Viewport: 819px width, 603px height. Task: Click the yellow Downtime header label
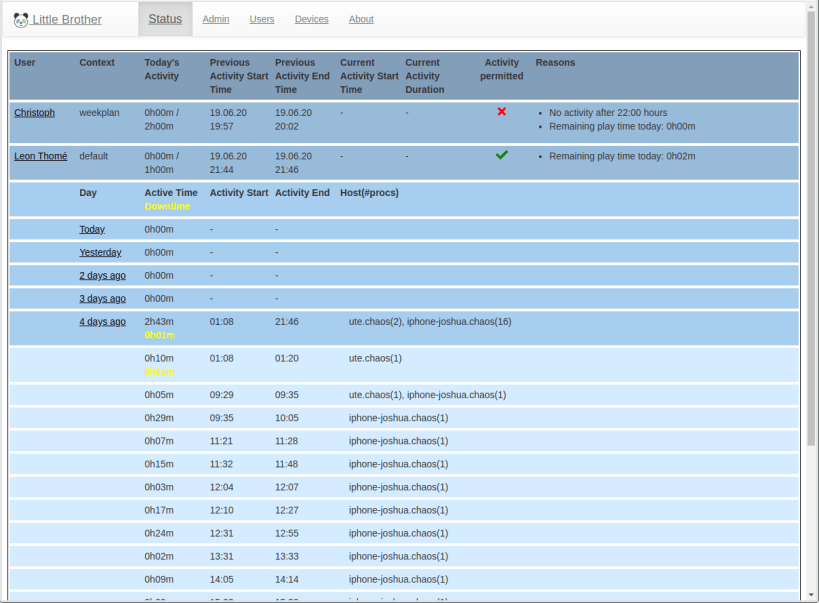[x=167, y=206]
